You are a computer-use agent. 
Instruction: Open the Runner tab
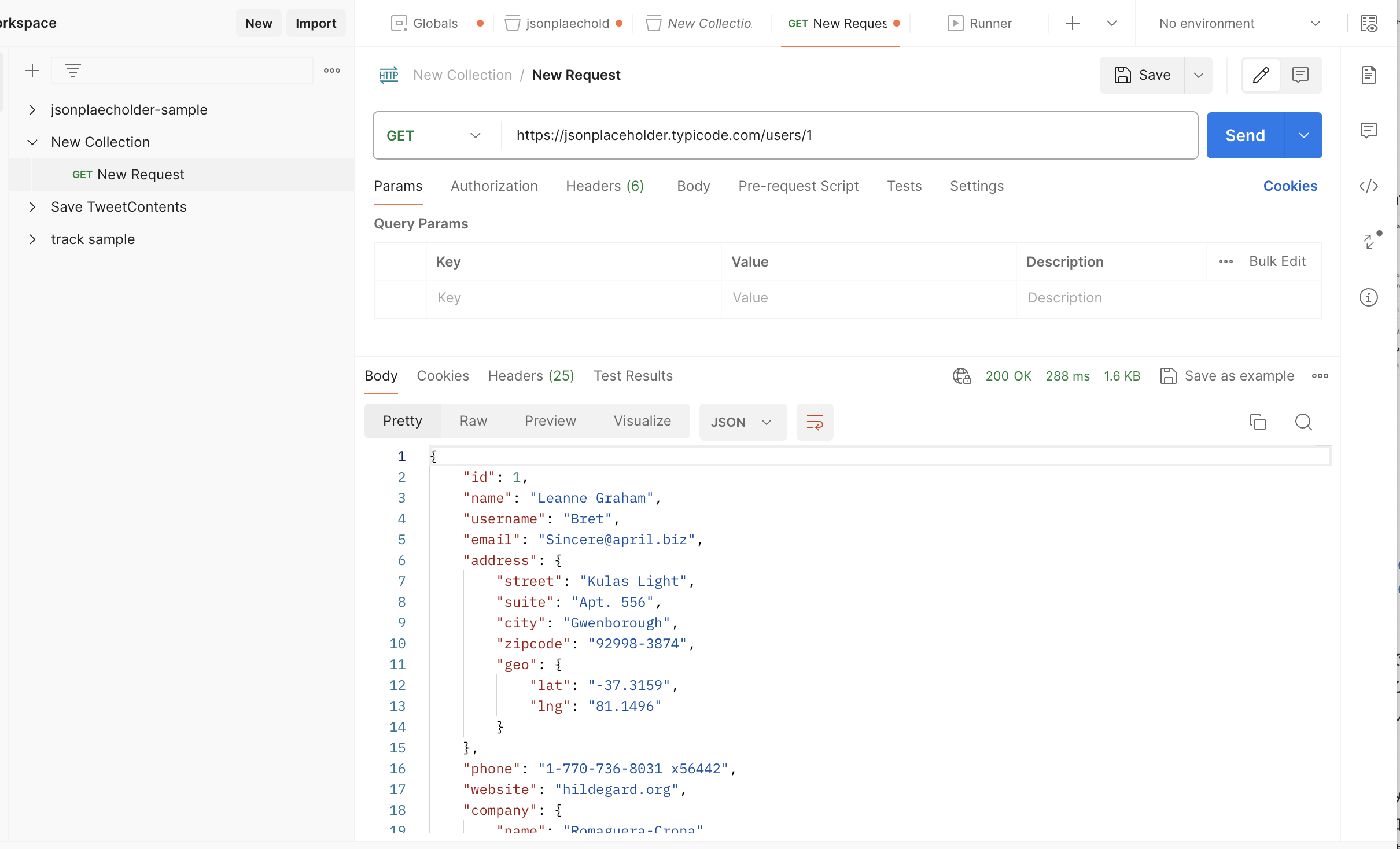[980, 23]
